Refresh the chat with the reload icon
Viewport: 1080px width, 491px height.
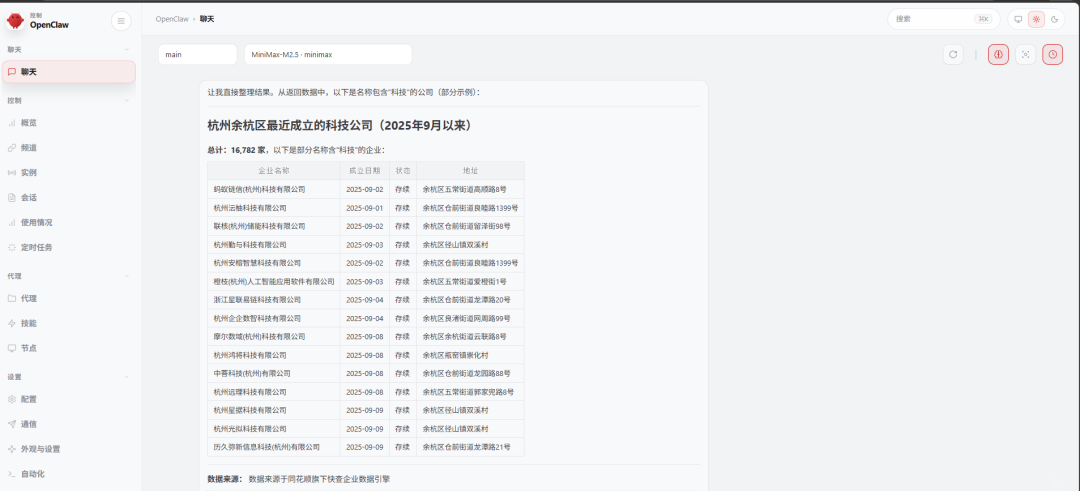[953, 54]
